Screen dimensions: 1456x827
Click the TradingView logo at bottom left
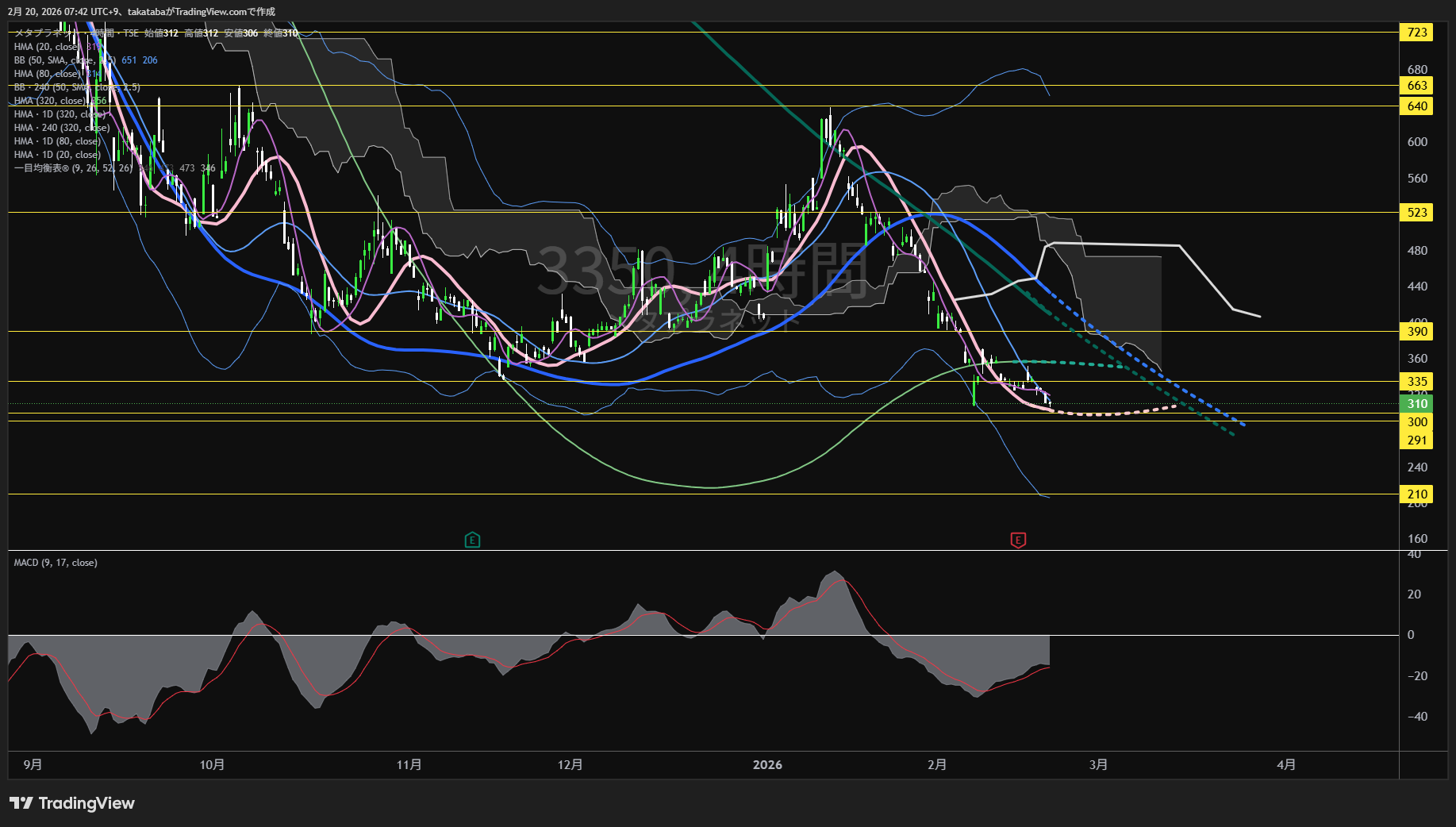pos(72,803)
